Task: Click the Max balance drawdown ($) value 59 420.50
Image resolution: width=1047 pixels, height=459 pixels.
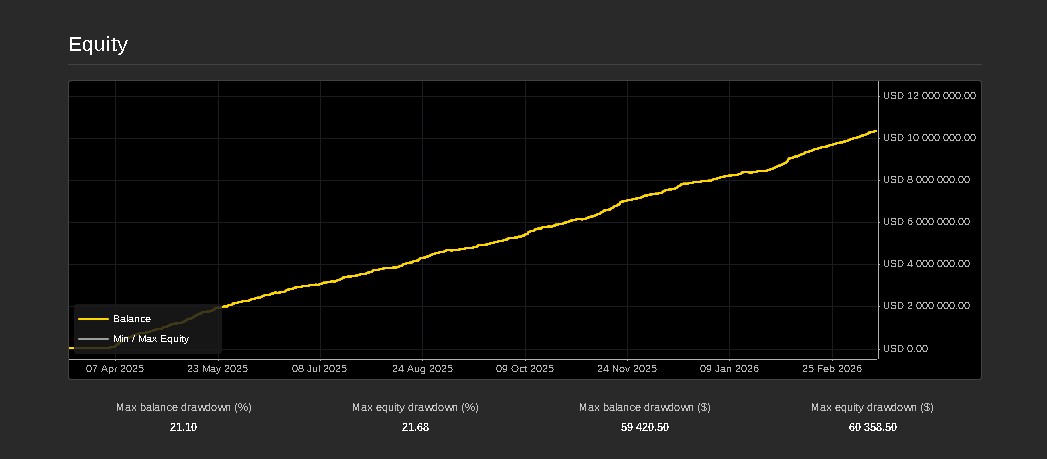Action: (645, 428)
